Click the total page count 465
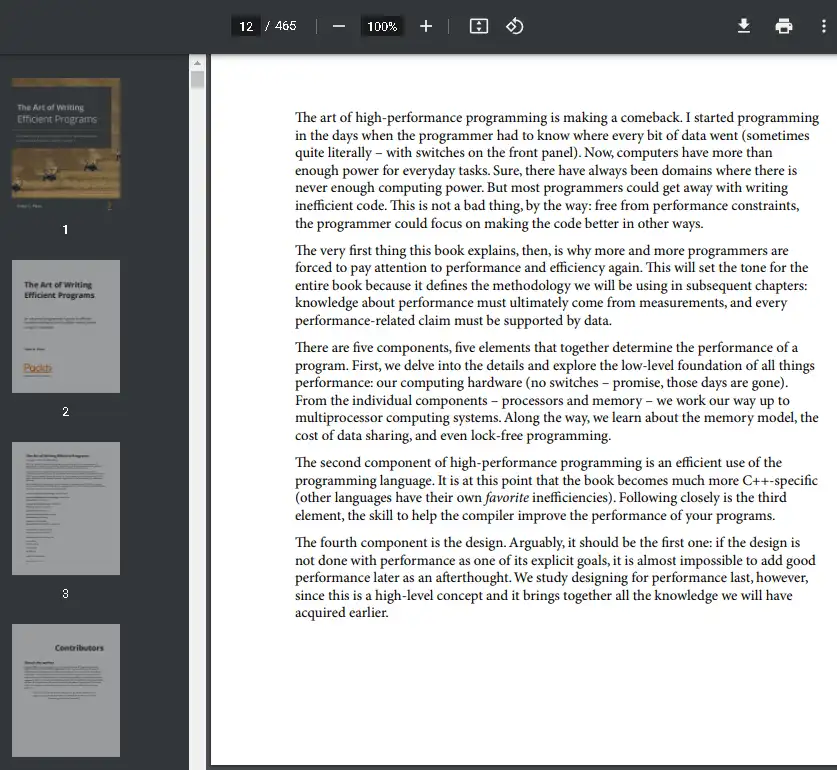The width and height of the screenshot is (837, 770). tap(286, 26)
